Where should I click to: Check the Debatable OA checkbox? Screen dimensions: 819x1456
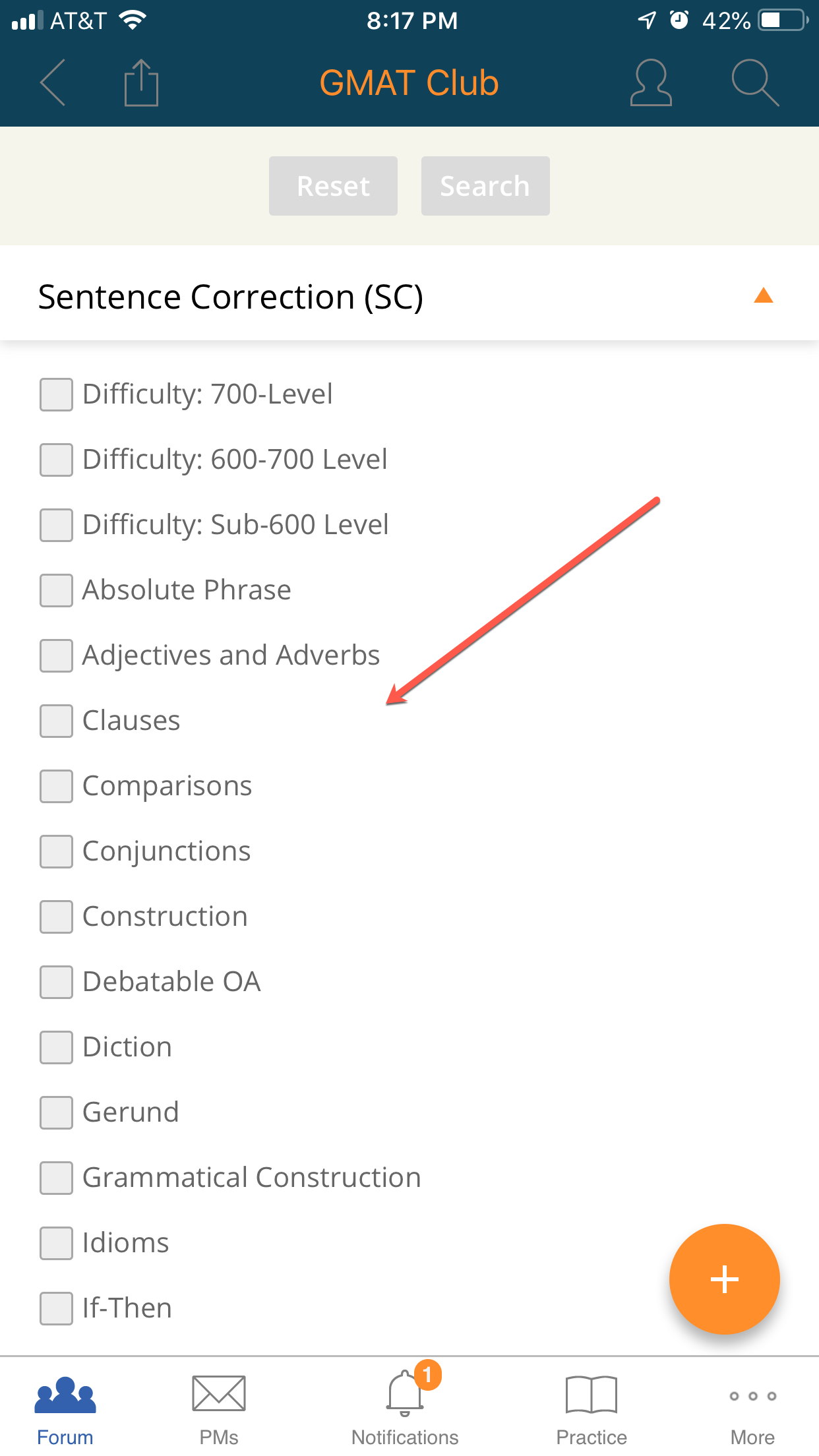(56, 982)
